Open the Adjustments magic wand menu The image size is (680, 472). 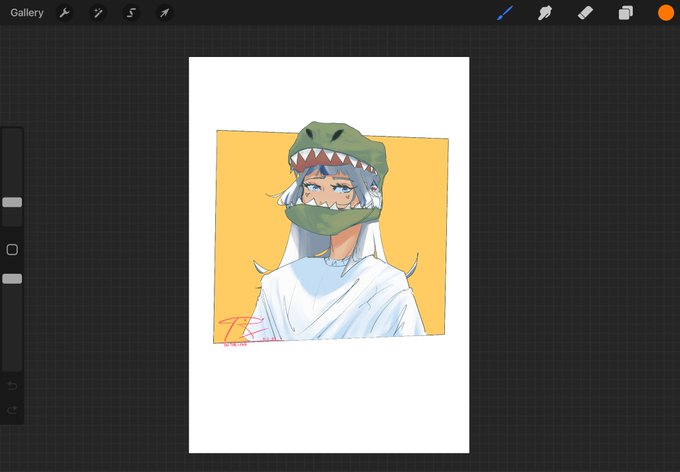pyautogui.click(x=98, y=13)
